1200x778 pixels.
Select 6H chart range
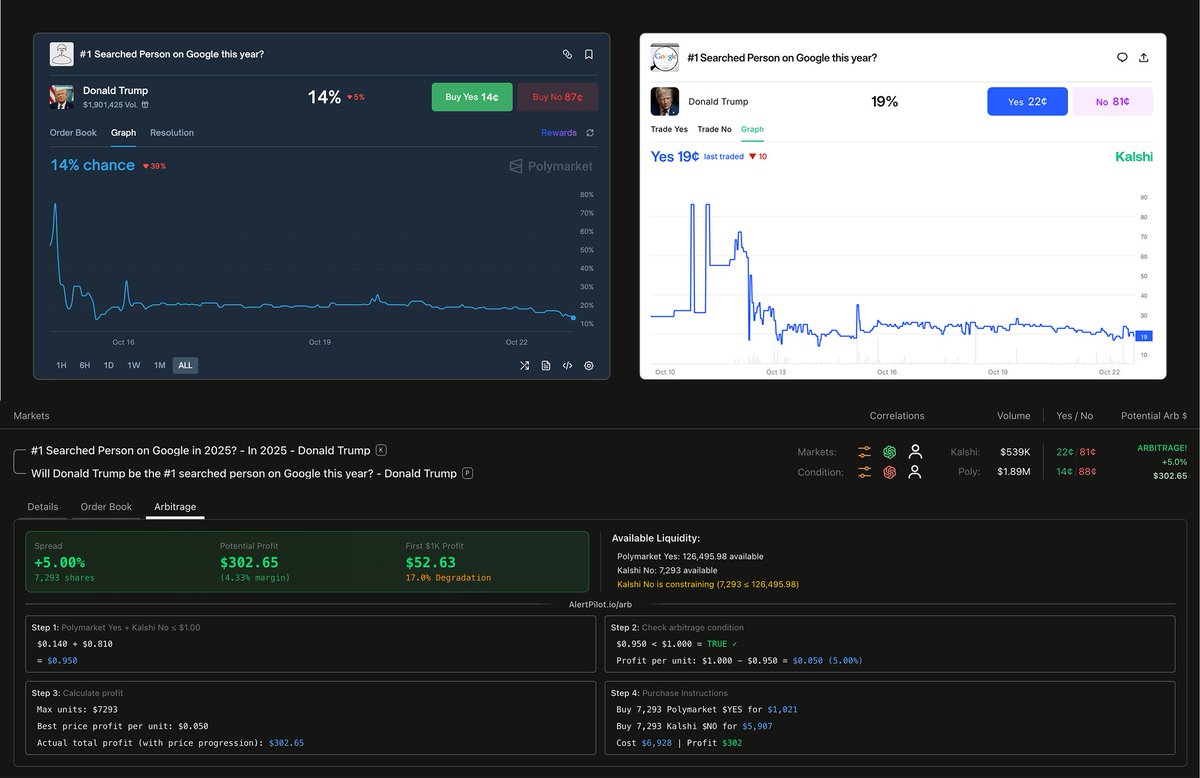click(85, 366)
